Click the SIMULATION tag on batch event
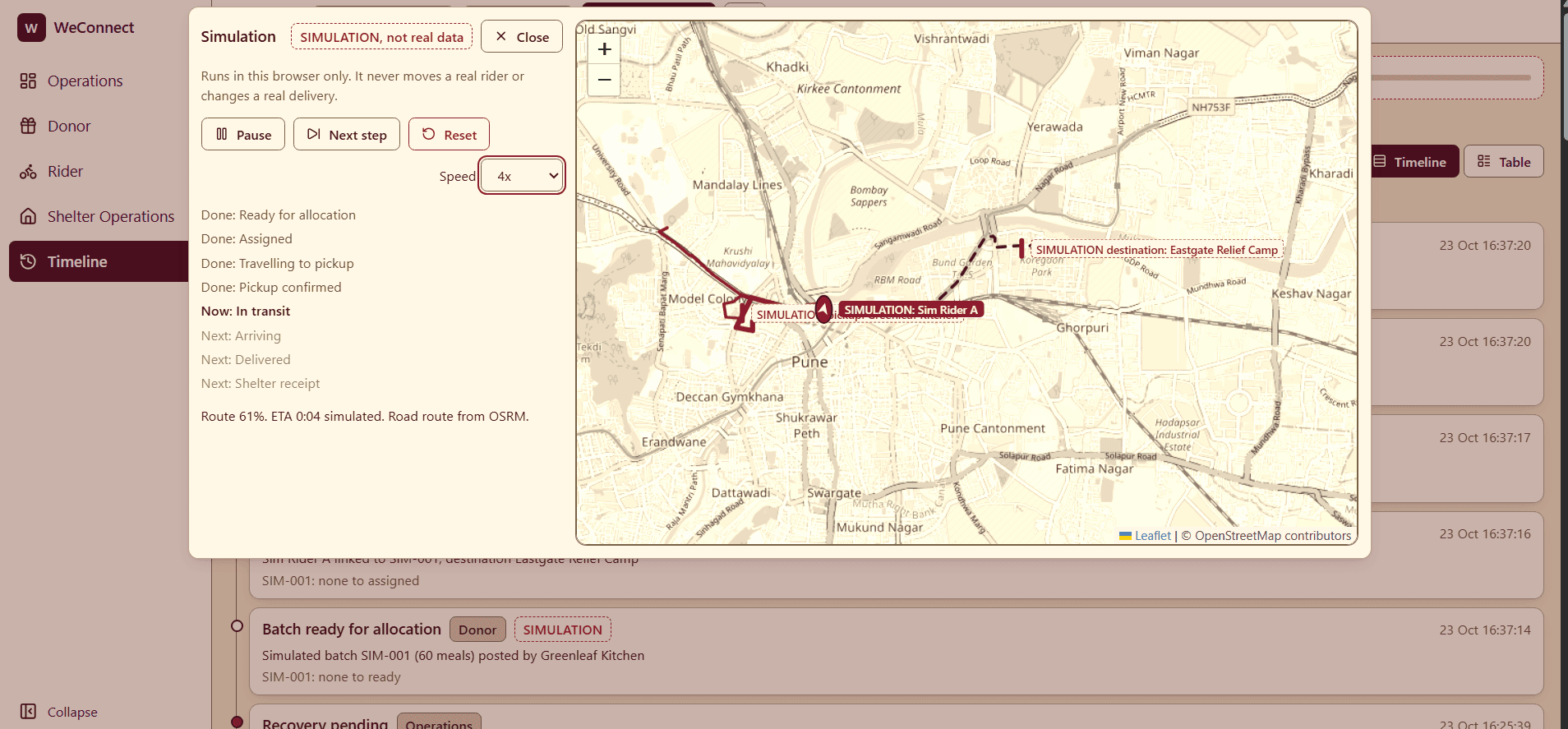Viewport: 1568px width, 729px height. (x=563, y=630)
